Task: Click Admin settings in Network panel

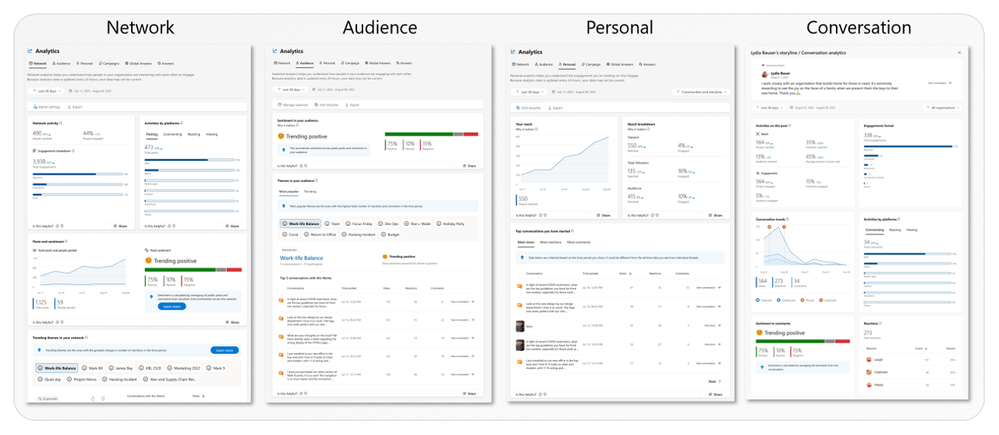Action: click(47, 106)
